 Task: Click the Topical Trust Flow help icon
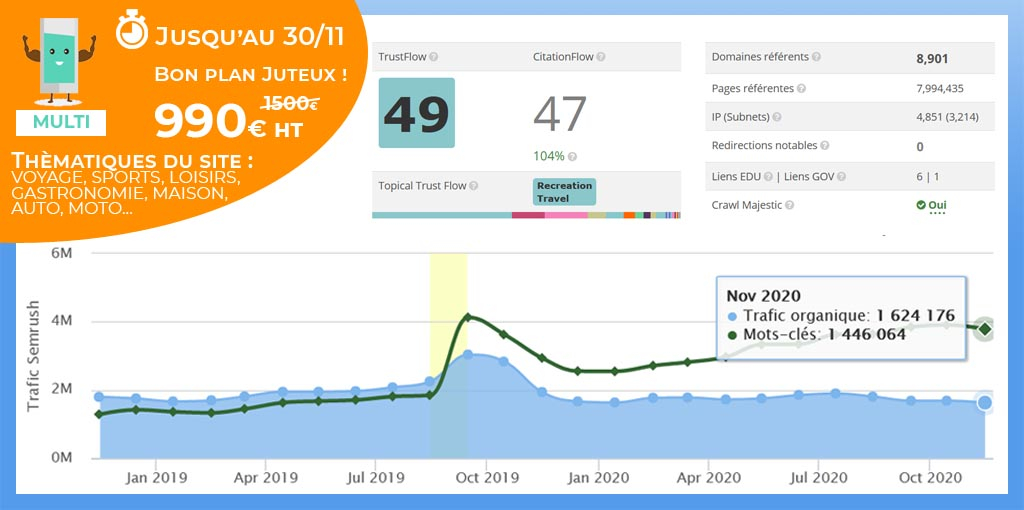(473, 186)
